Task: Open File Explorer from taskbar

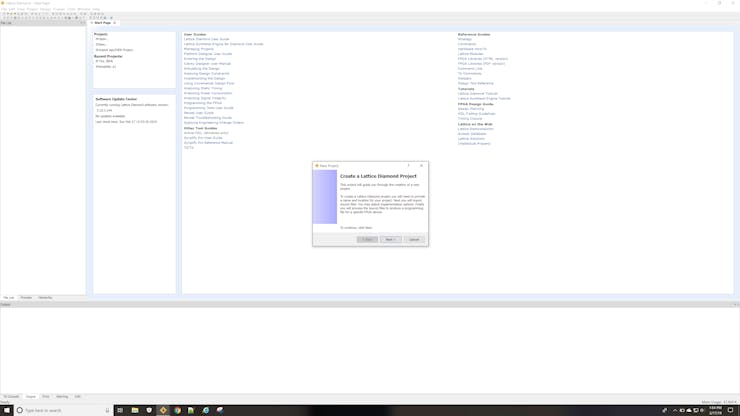Action: [x=135, y=410]
